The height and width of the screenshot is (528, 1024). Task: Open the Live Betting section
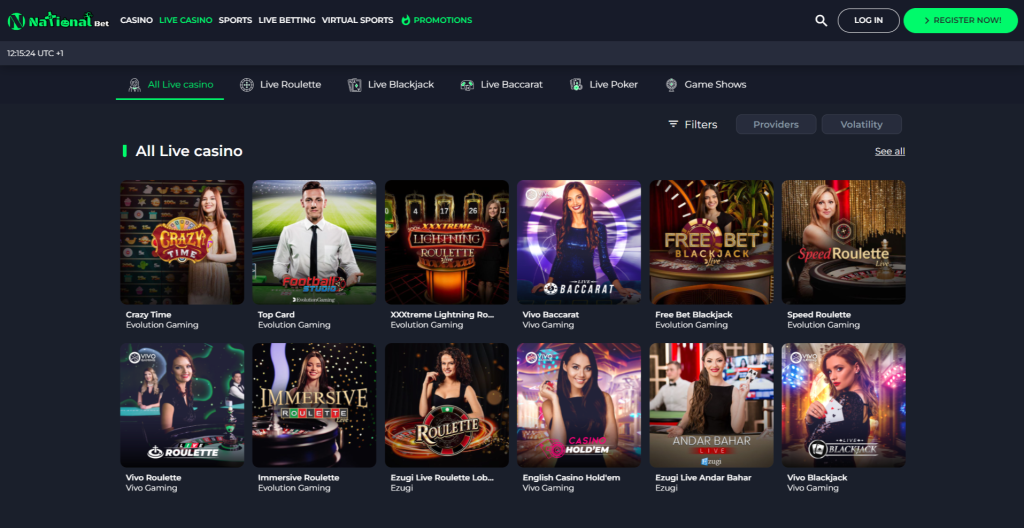coord(287,20)
